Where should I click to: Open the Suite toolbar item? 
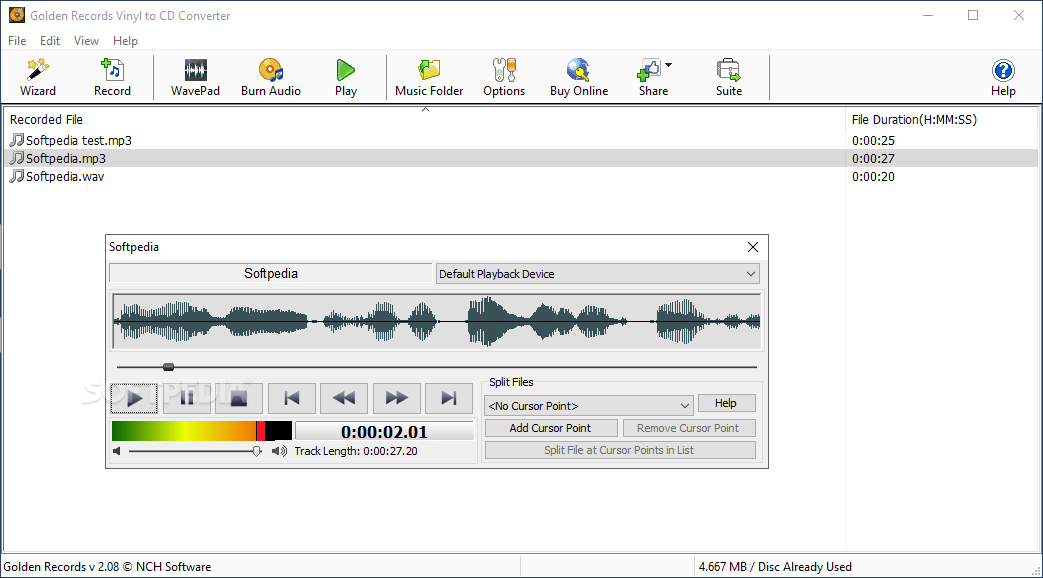click(728, 78)
